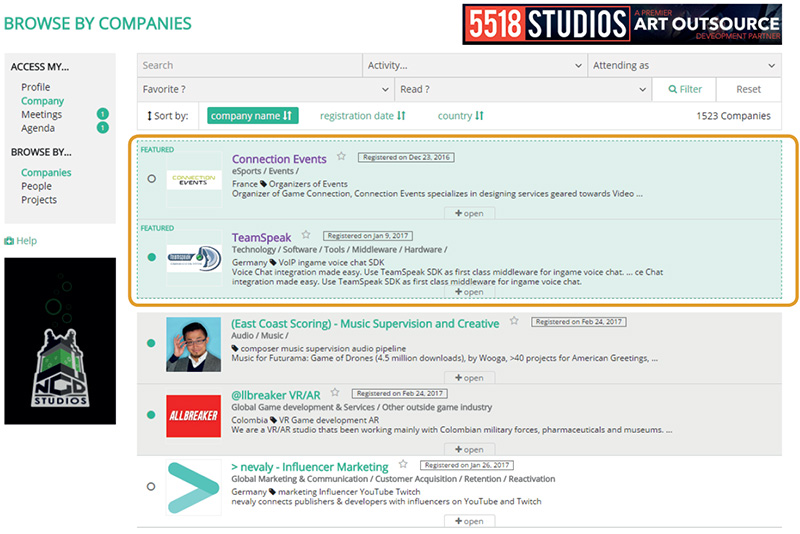Star the TeamSpeak company as favorite
Screen dimensions: 800x534
306,235
